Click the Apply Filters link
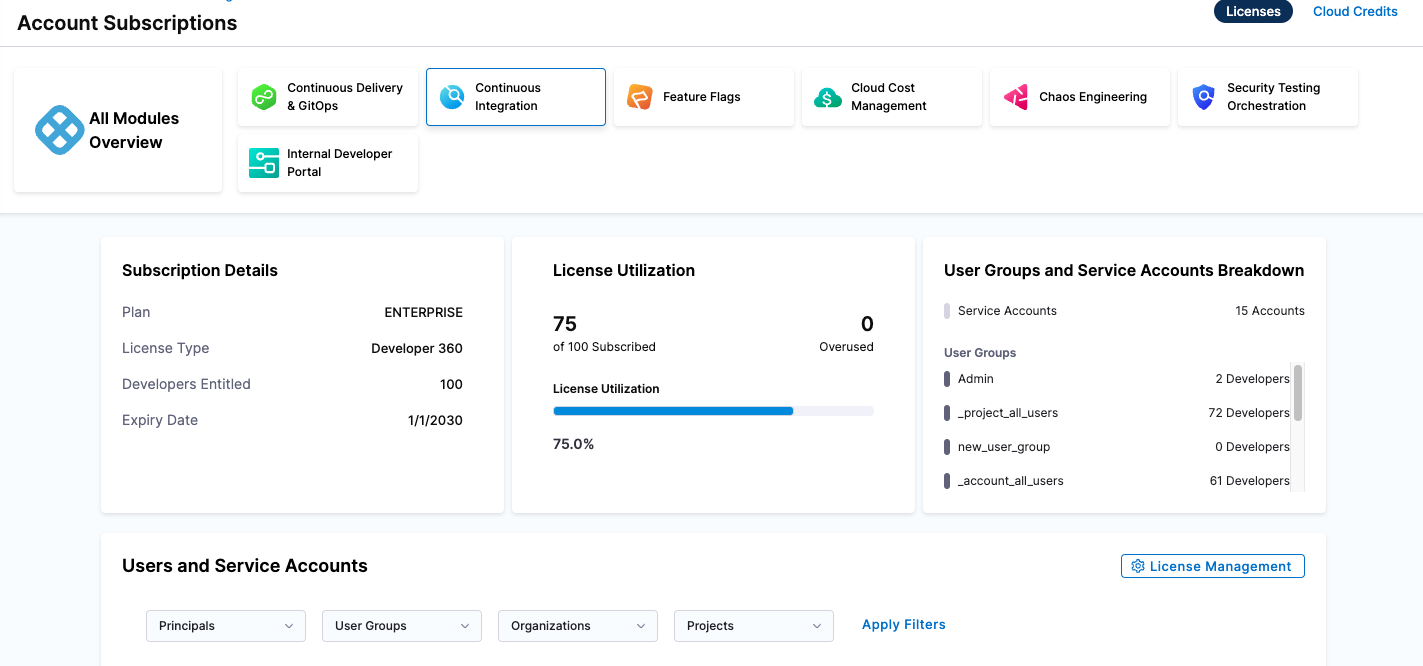The height and width of the screenshot is (666, 1423). (903, 625)
